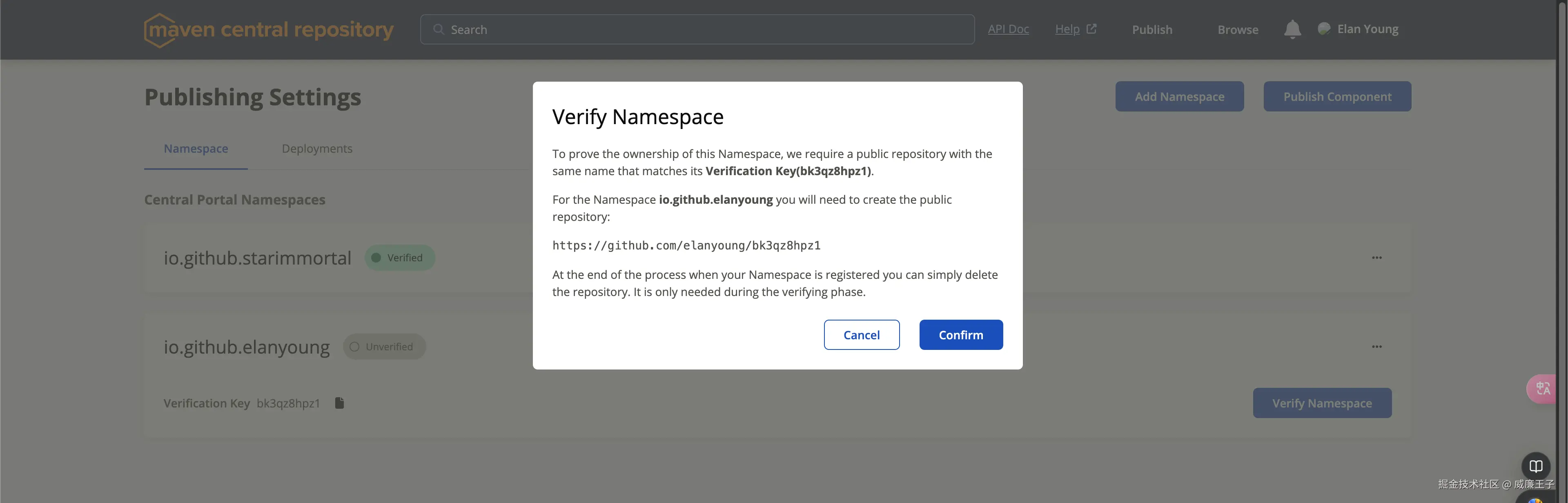The height and width of the screenshot is (503, 1568).
Task: Open the options menu for io.github.starimmortal
Action: pos(1377,258)
